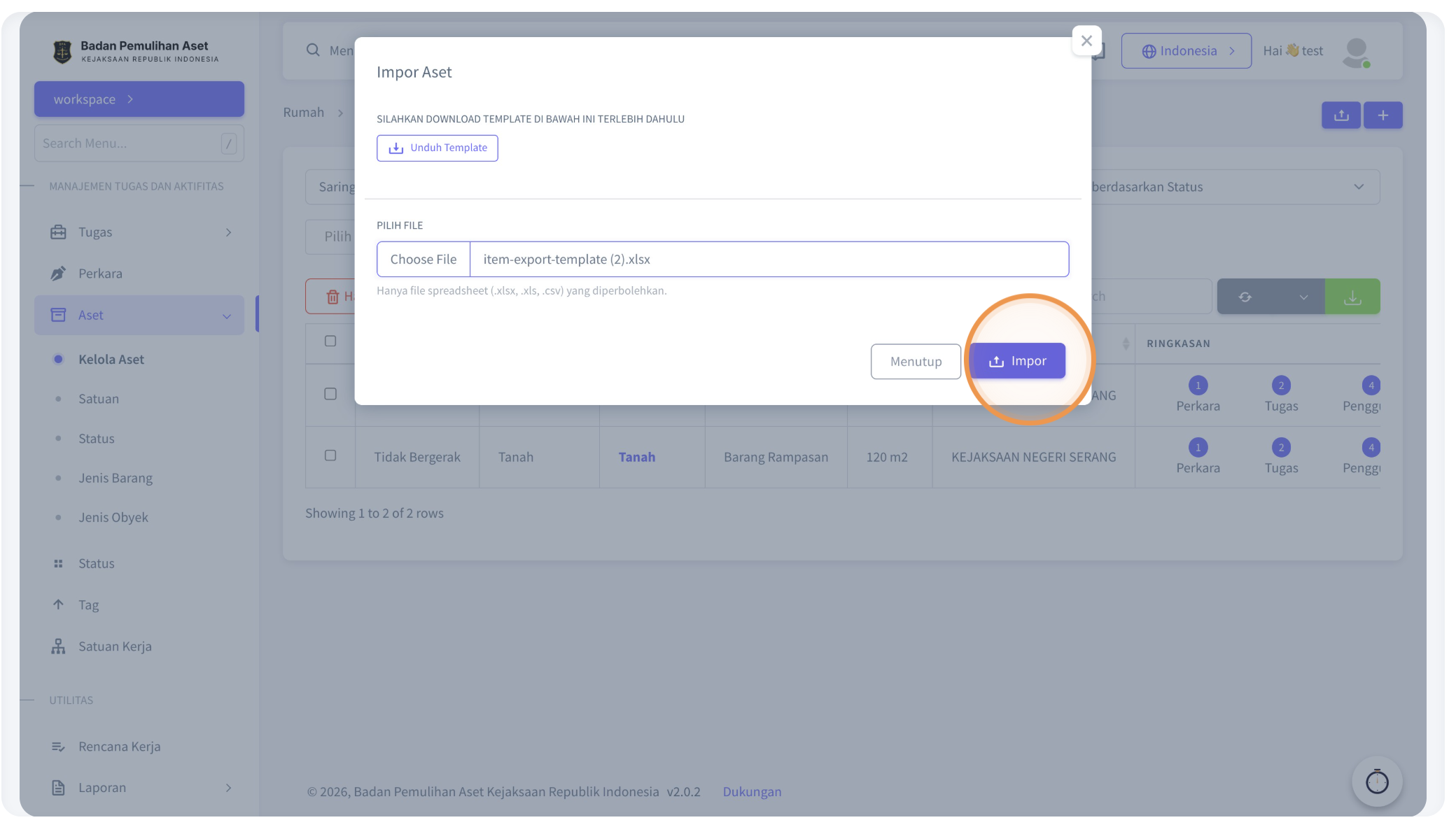Open the berdasarkan Status filter dropdown
Viewport: 1456px width, 827px height.
(1235, 187)
